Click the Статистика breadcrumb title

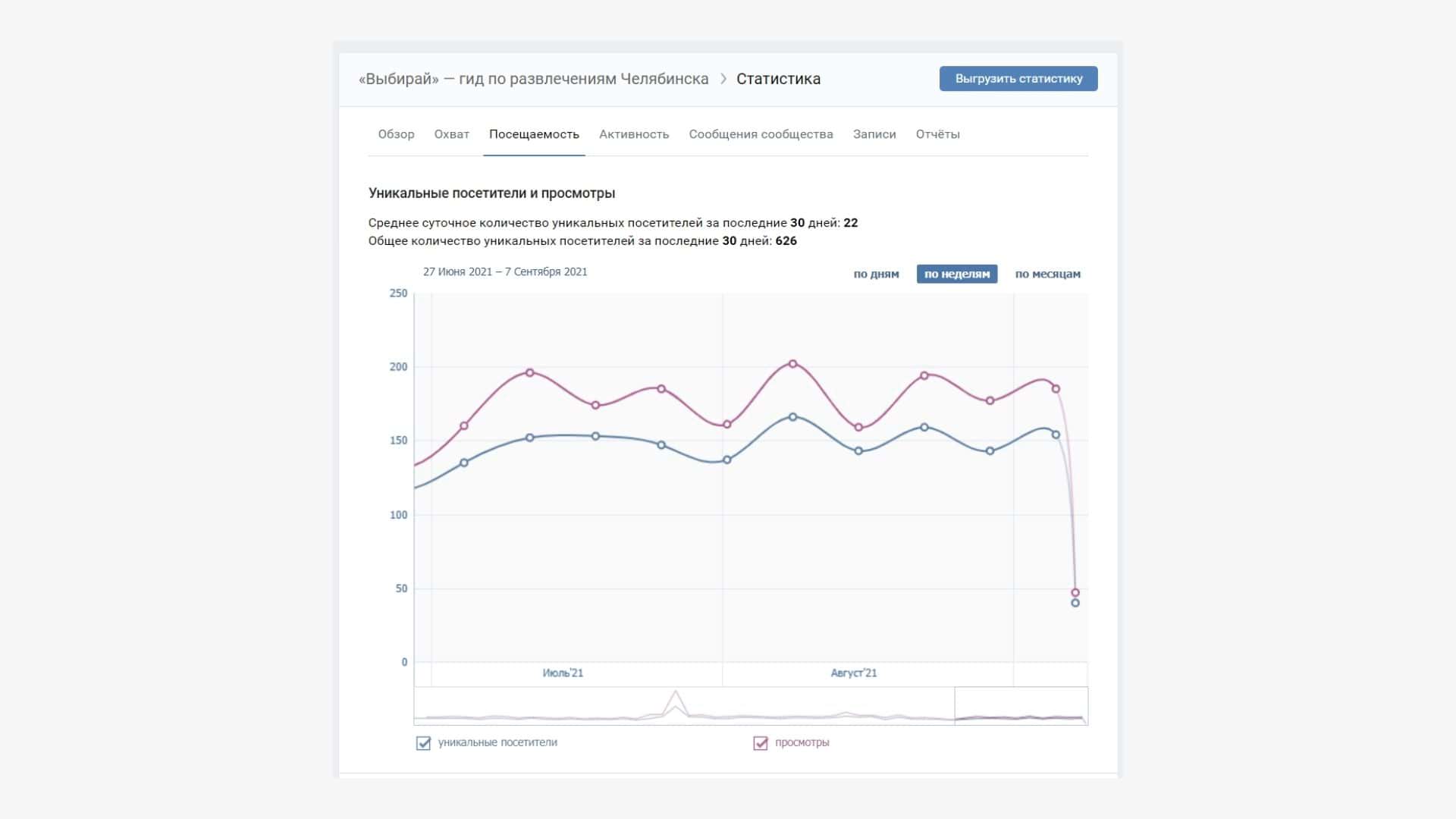click(x=778, y=79)
